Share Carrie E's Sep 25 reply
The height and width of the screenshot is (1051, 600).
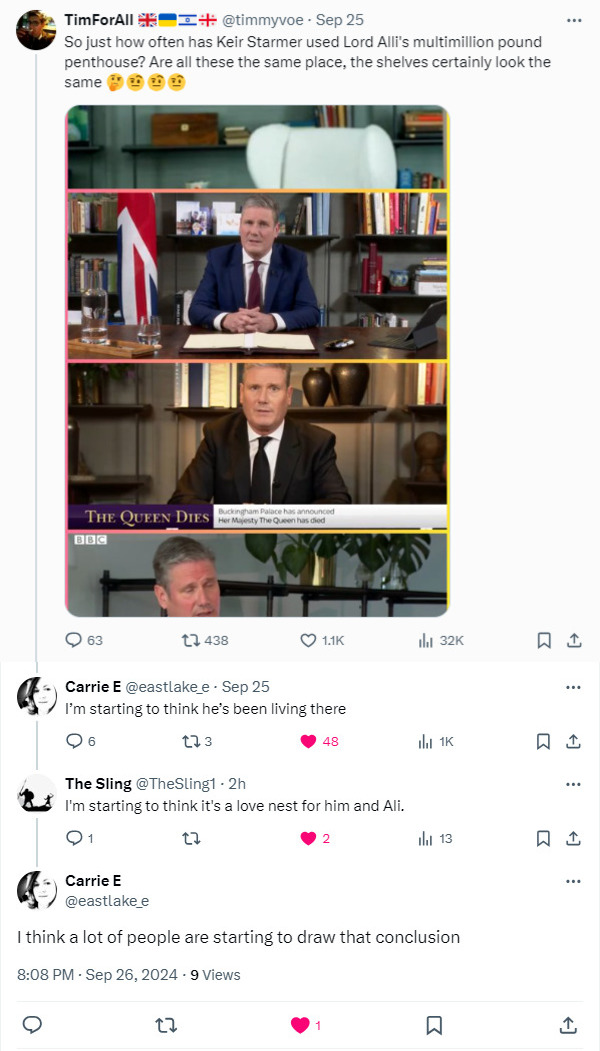[574, 741]
